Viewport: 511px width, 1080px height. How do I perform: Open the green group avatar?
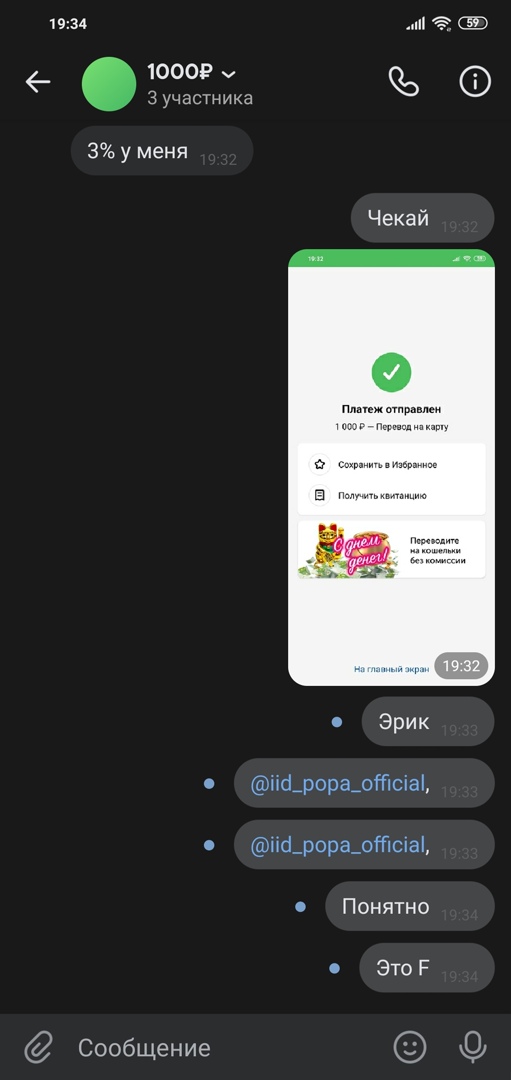pos(109,84)
